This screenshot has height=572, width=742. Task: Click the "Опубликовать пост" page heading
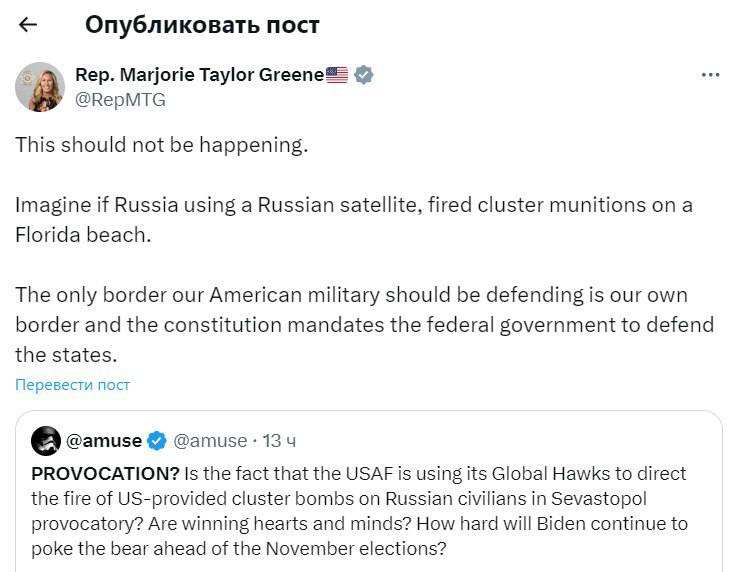point(202,25)
